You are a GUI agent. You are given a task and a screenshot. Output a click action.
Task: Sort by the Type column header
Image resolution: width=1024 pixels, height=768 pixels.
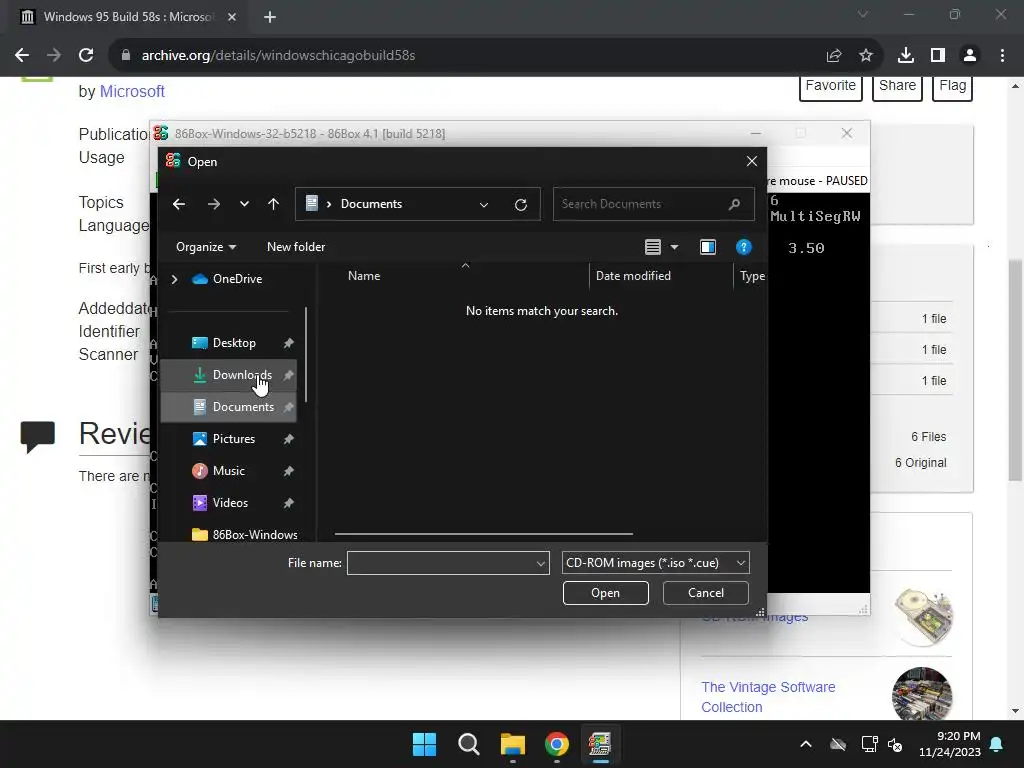[x=750, y=276]
